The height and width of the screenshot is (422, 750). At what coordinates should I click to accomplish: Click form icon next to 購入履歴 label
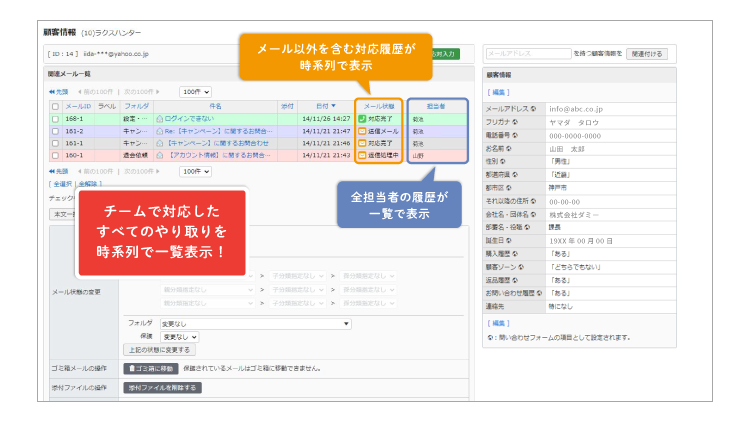(515, 254)
